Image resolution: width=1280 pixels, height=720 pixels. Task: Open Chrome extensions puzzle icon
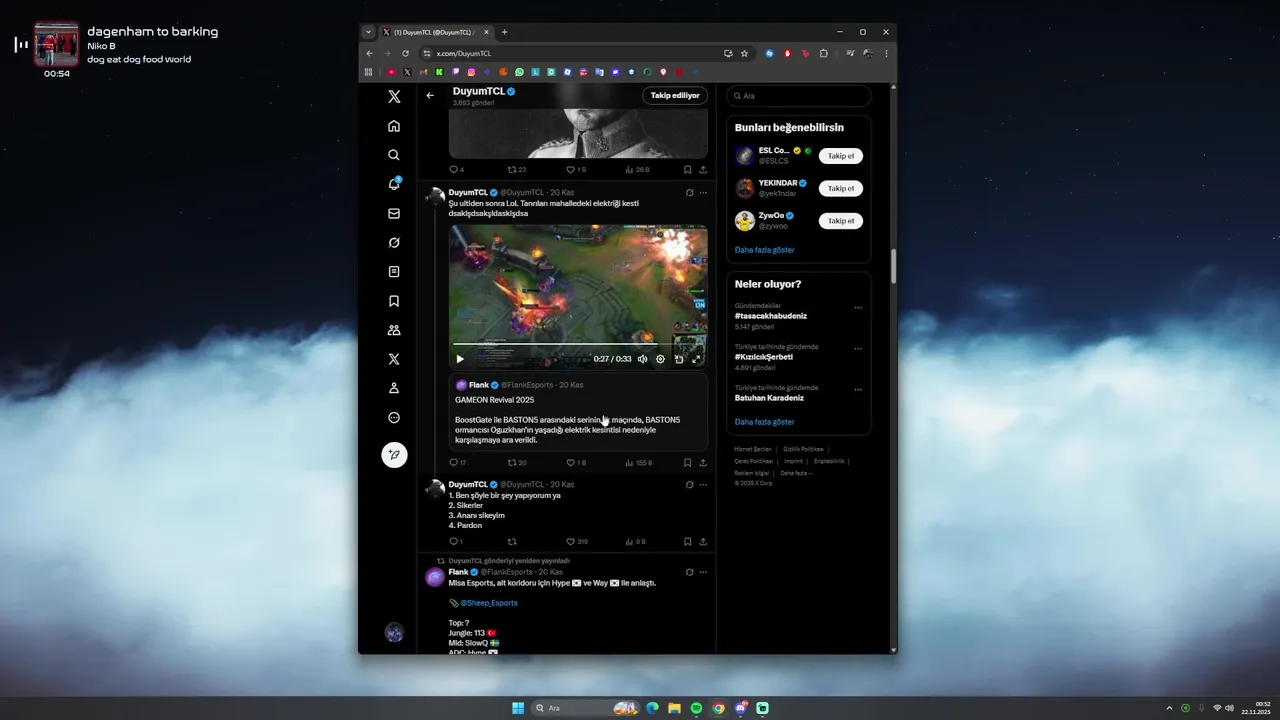pyautogui.click(x=824, y=53)
